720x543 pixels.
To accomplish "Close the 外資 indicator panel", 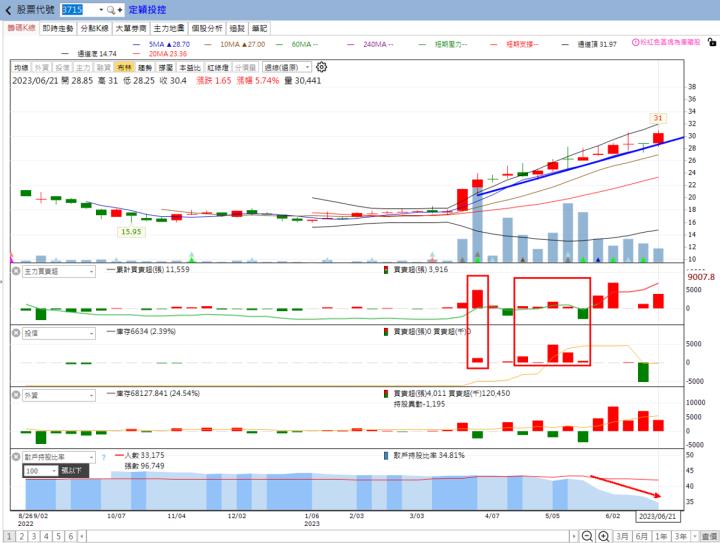I will (16, 395).
